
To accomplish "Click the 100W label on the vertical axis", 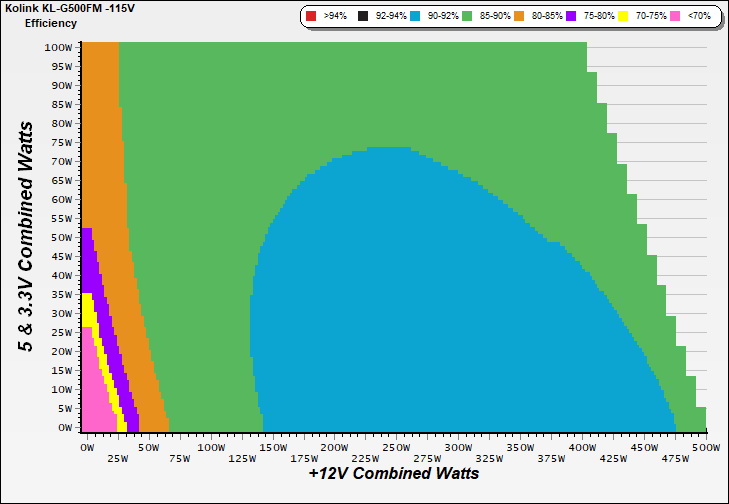I will coord(59,47).
